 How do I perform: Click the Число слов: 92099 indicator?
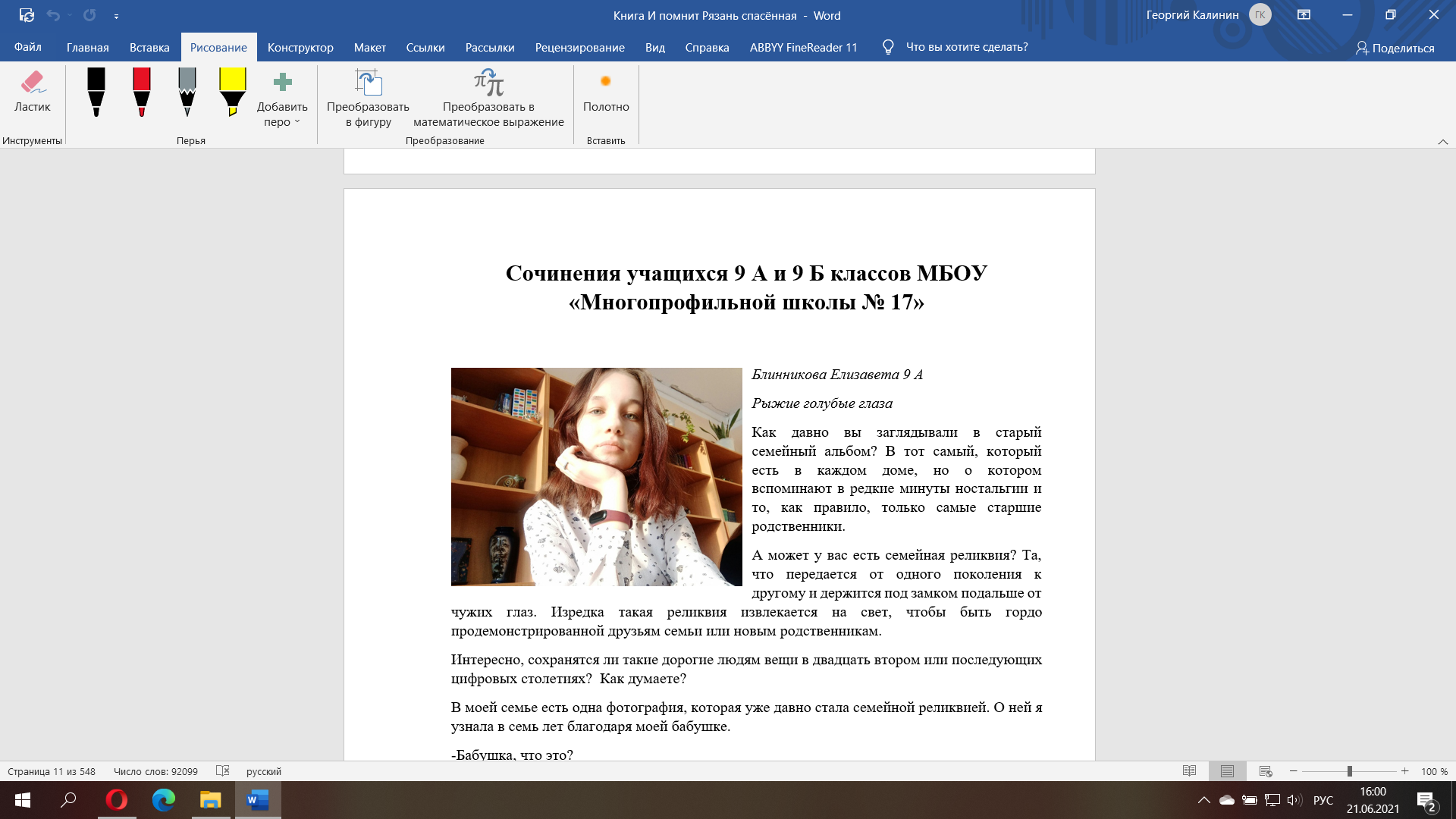(x=155, y=771)
